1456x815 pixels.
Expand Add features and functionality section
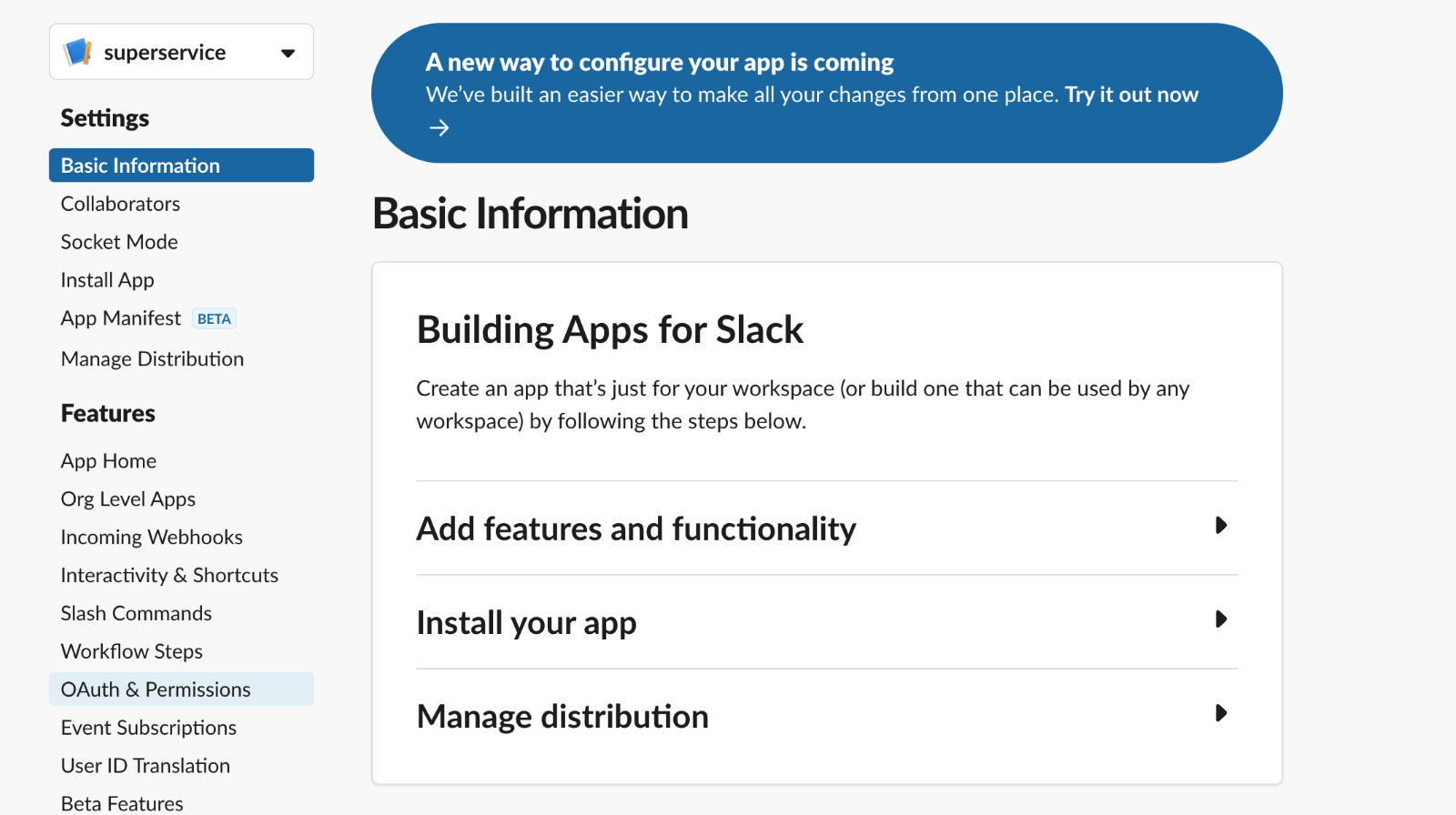tap(1220, 526)
